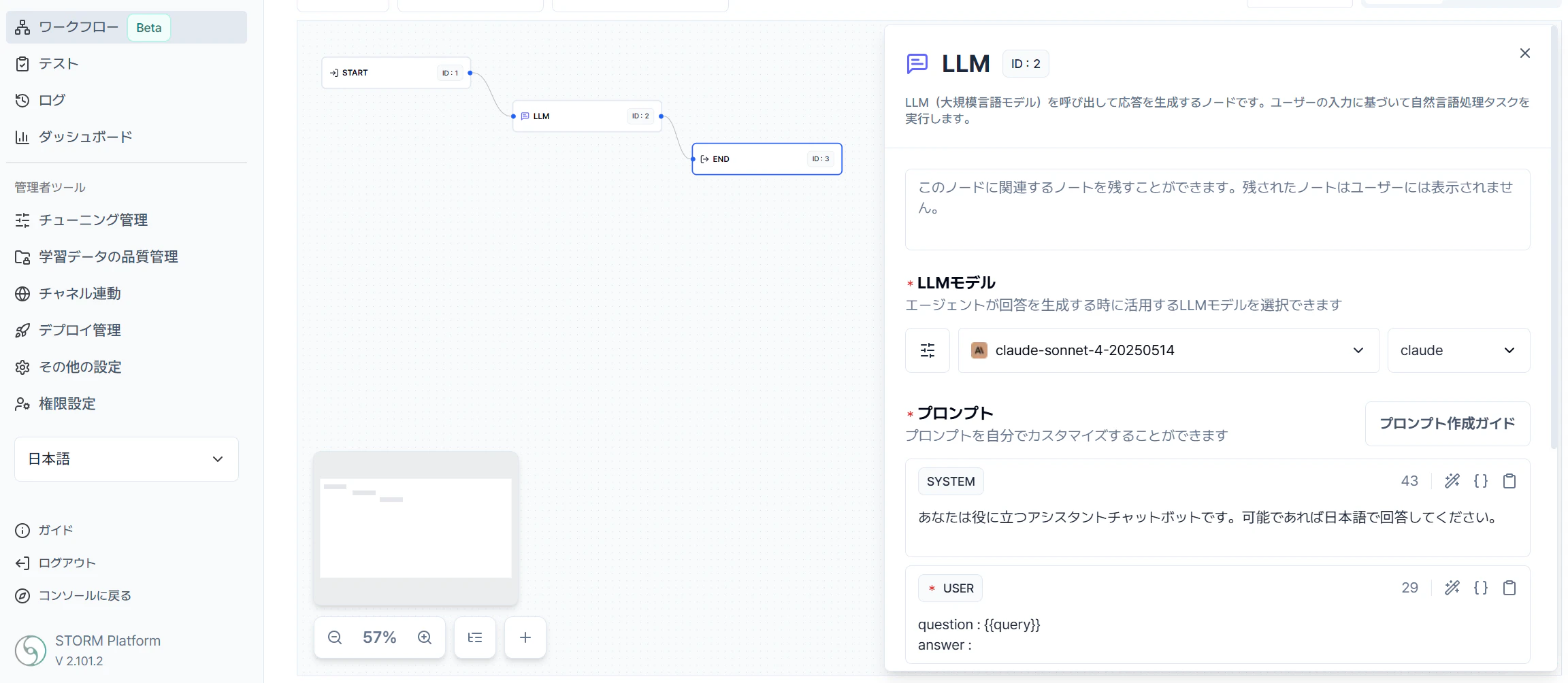Click the テスト clipboard-check icon
The width and height of the screenshot is (1568, 683).
(22, 64)
